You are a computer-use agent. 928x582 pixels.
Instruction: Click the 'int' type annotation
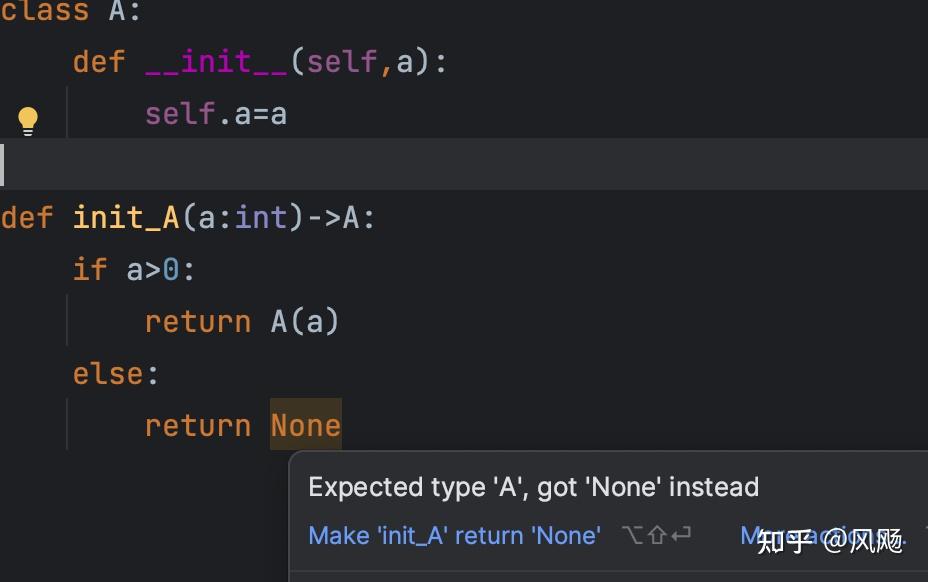260,218
